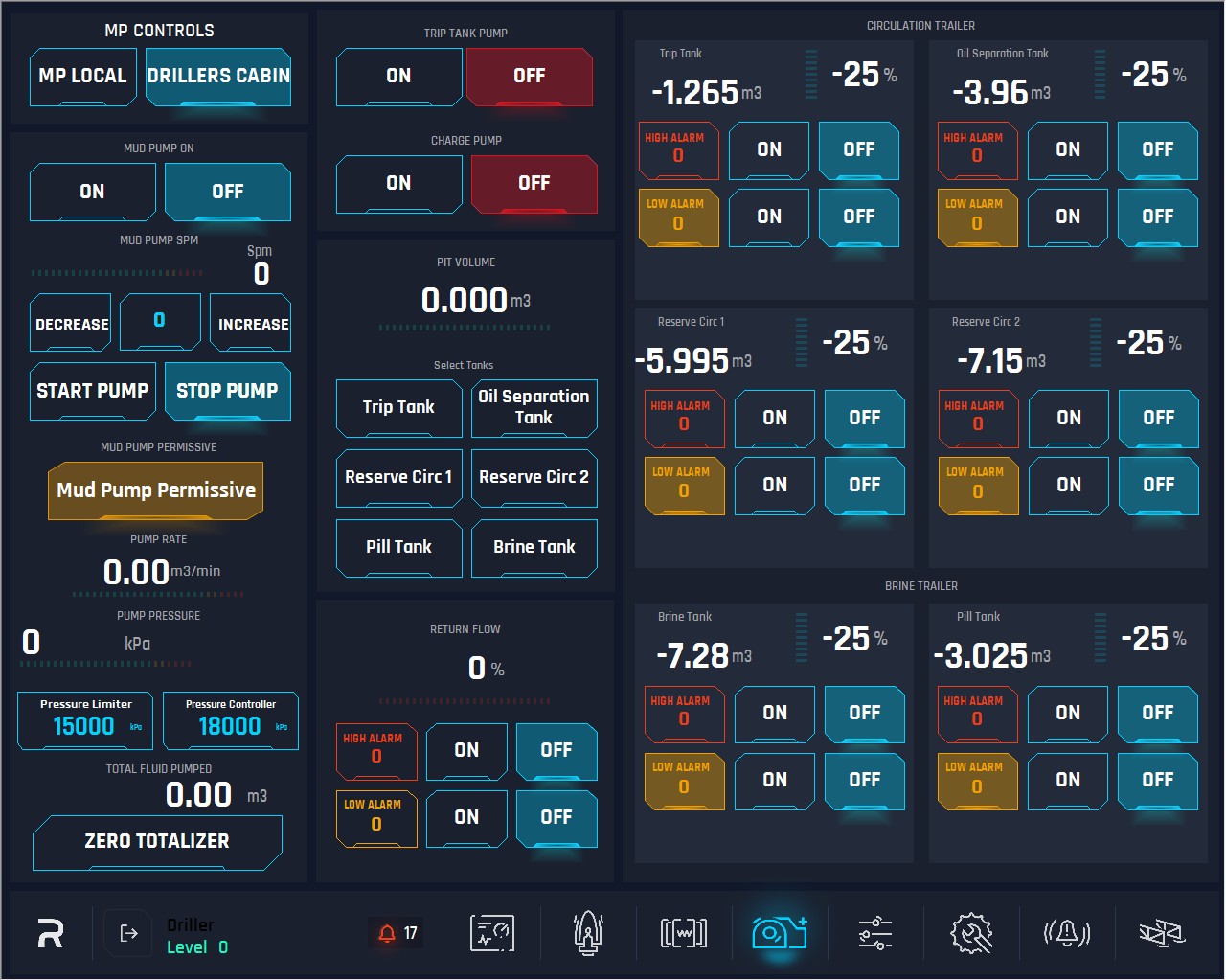Image resolution: width=1226 pixels, height=980 pixels.
Task: Click the Pressure Limiter 15000 field
Action: [85, 720]
